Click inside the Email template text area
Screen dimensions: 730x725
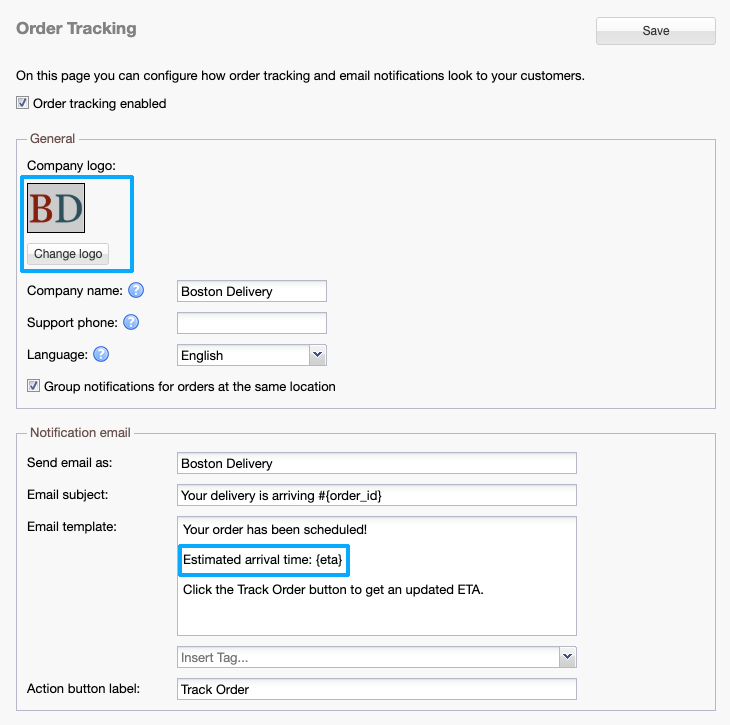tap(377, 576)
